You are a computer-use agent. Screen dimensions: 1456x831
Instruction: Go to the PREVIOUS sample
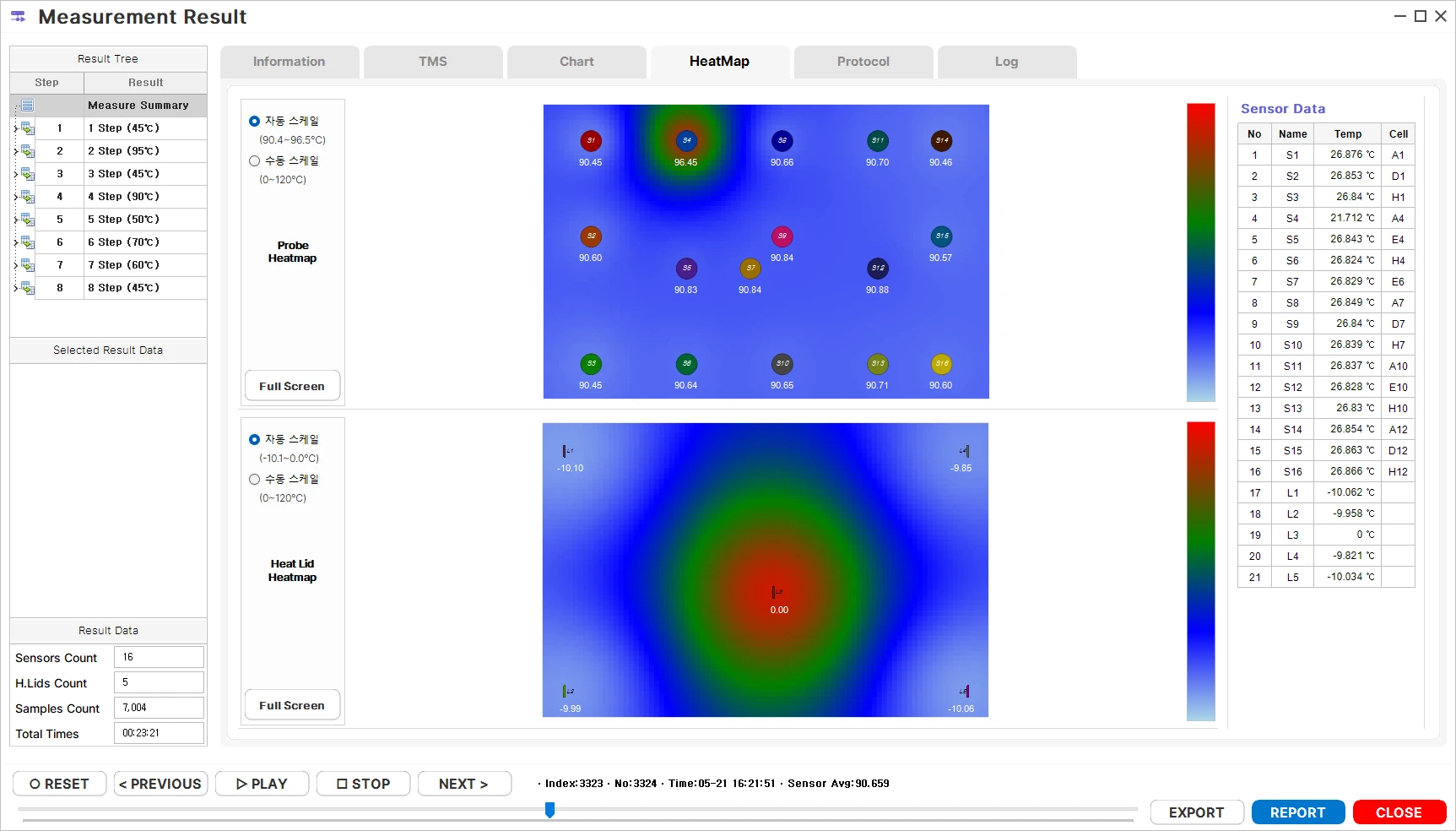(160, 784)
